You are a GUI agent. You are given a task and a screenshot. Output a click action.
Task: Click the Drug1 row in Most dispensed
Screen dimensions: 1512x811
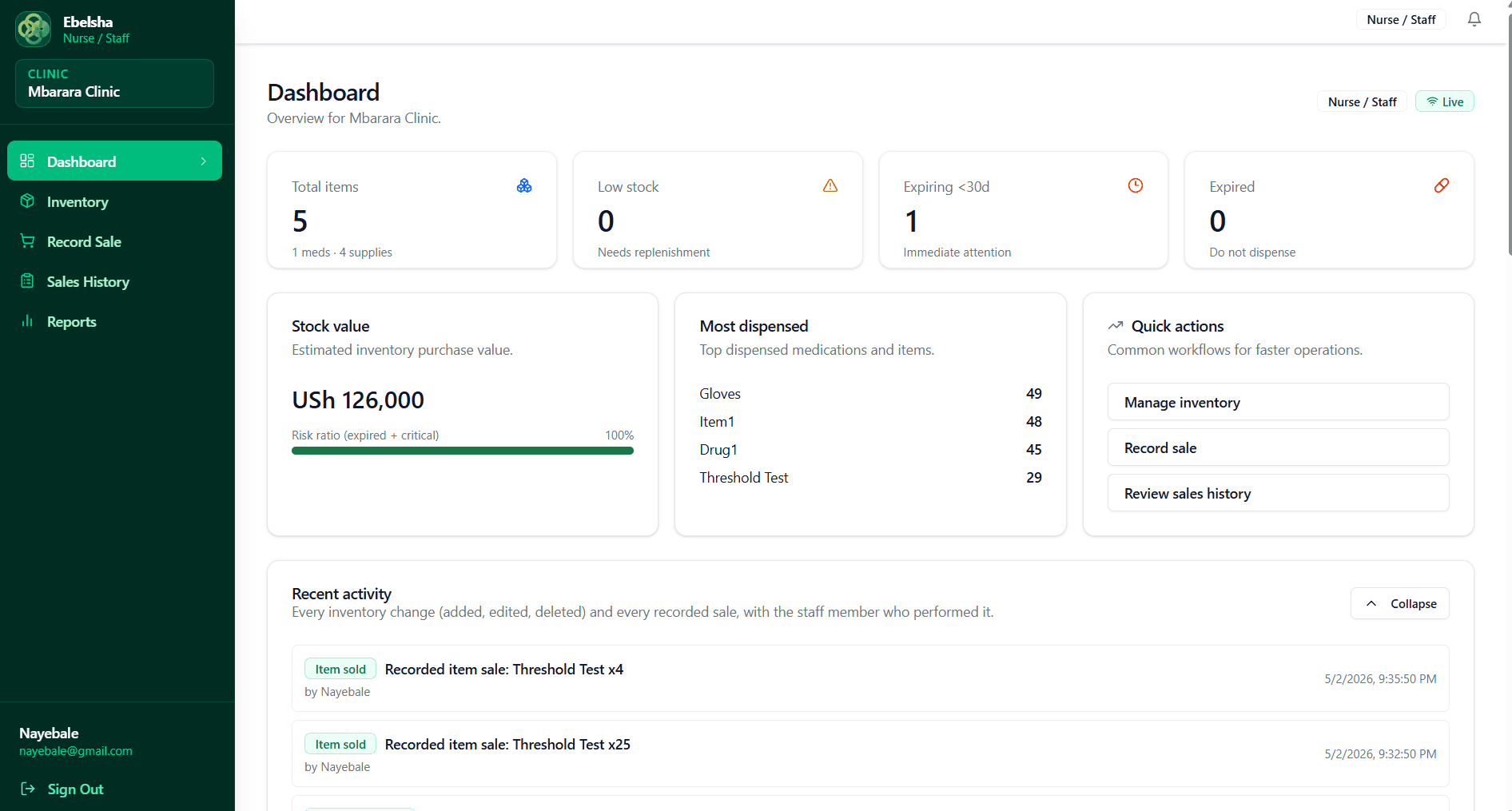point(870,449)
